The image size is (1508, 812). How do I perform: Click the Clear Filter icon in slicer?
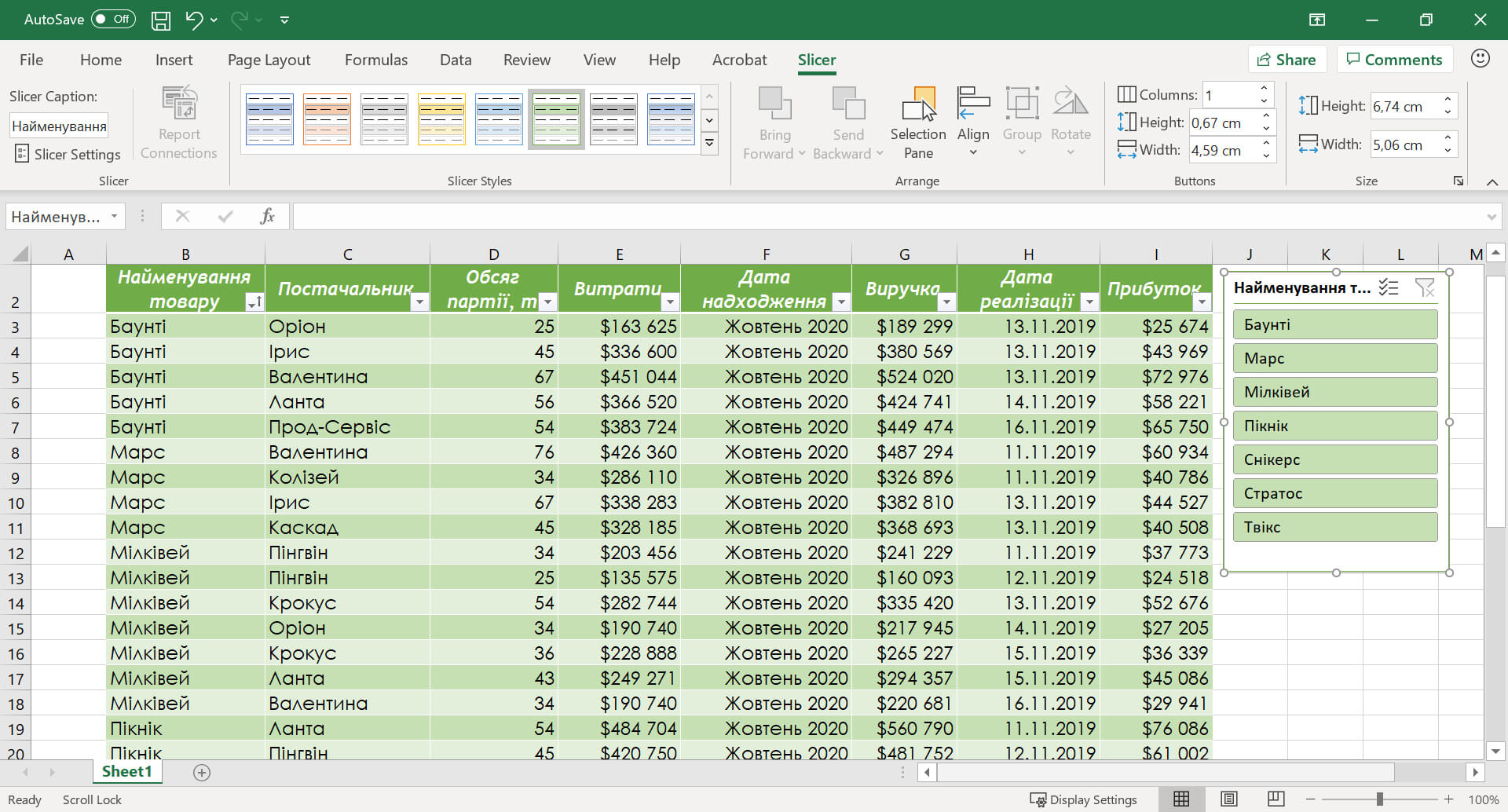pos(1424,287)
